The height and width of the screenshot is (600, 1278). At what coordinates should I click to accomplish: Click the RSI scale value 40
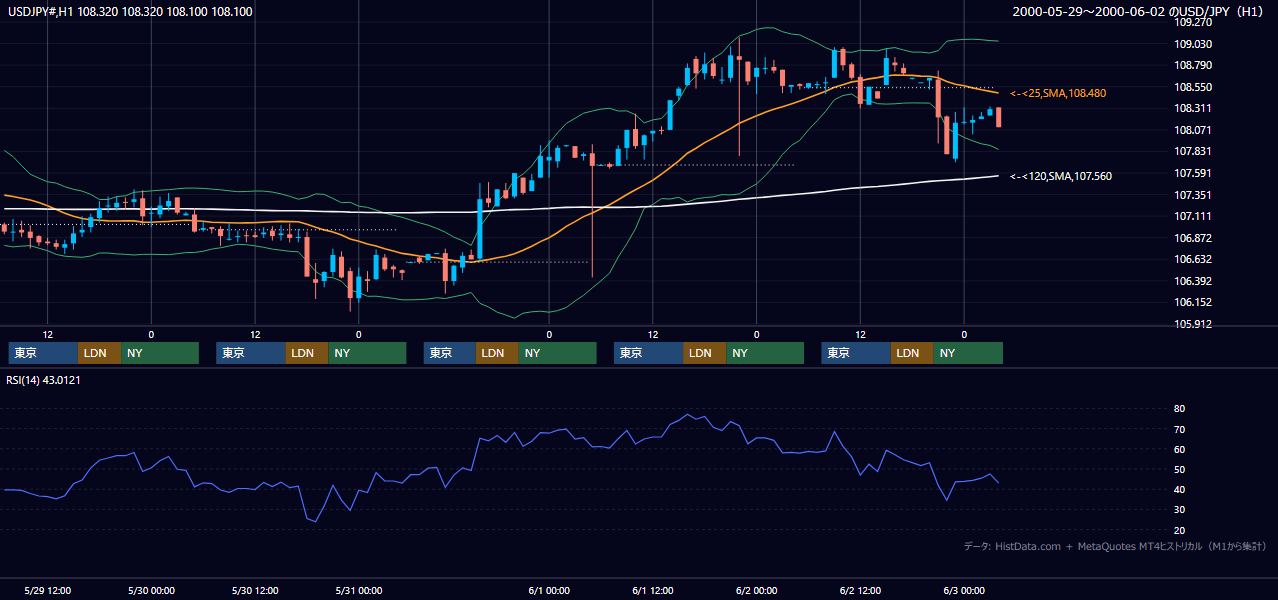click(1179, 489)
